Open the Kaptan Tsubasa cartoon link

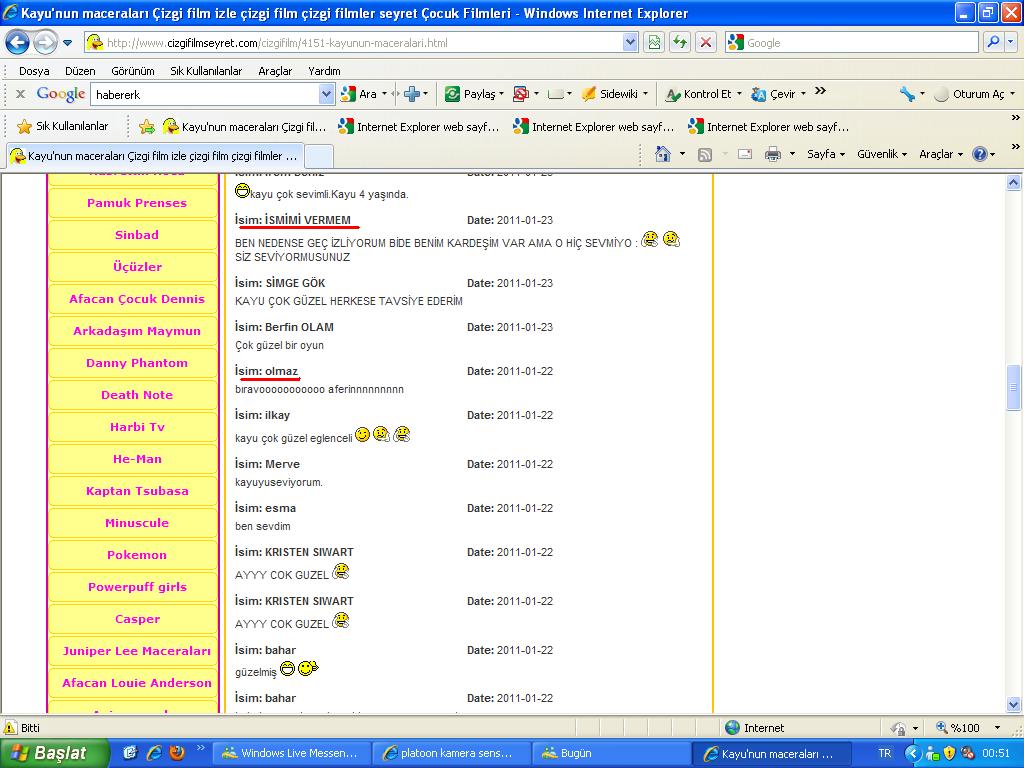coord(137,491)
